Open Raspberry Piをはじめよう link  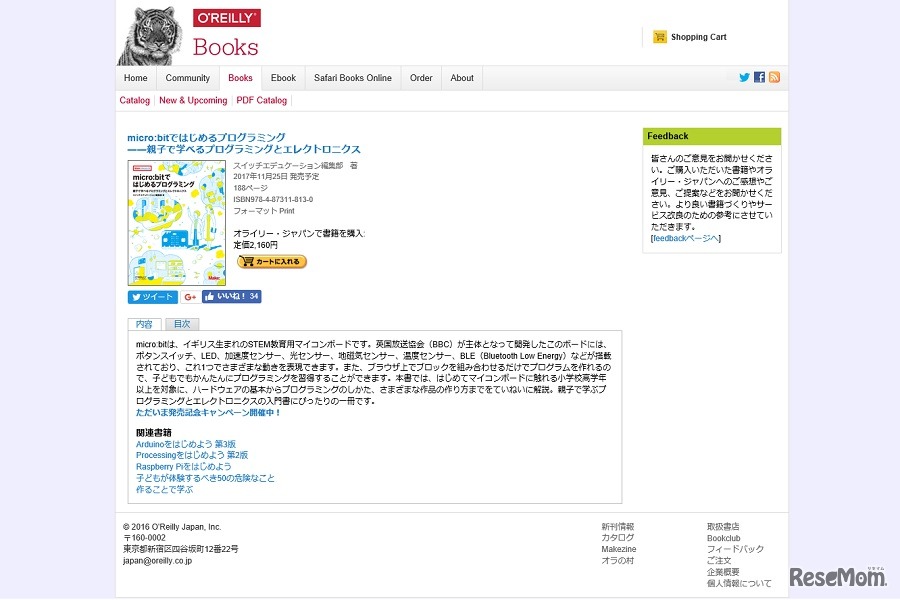click(184, 467)
